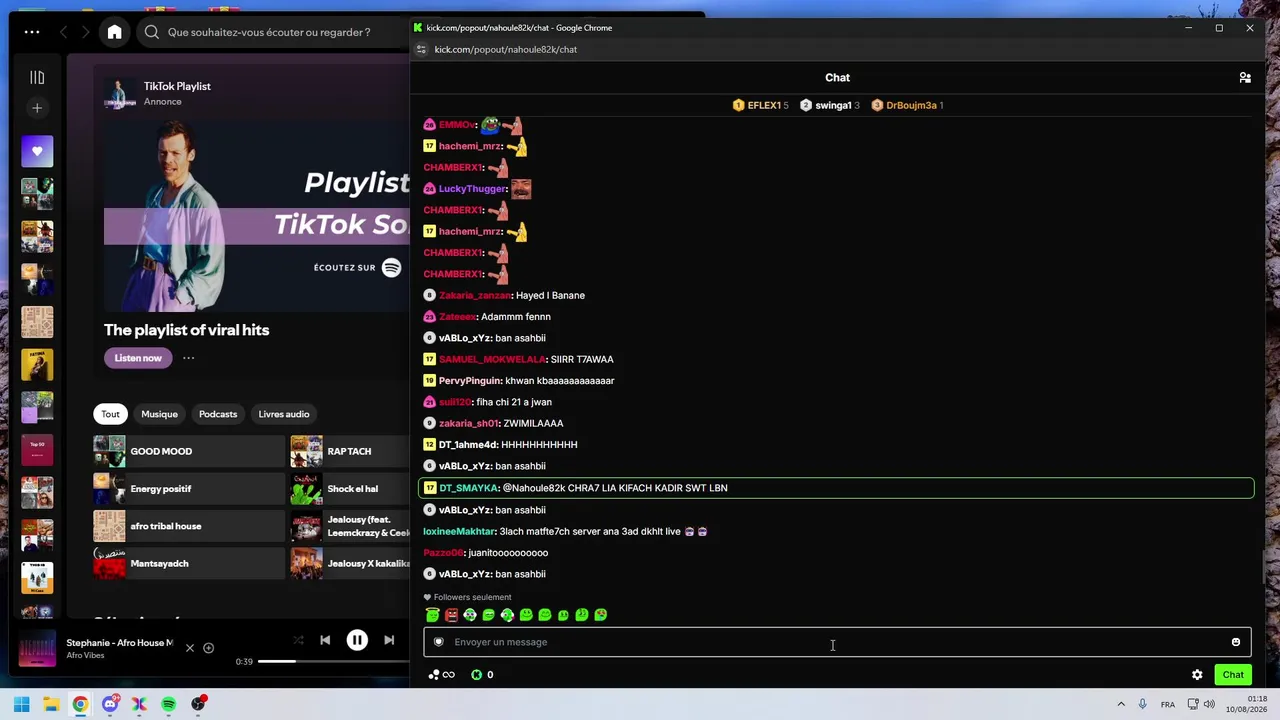Switch FRA input language in taskbar
Image resolution: width=1280 pixels, height=720 pixels.
coord(1168,704)
